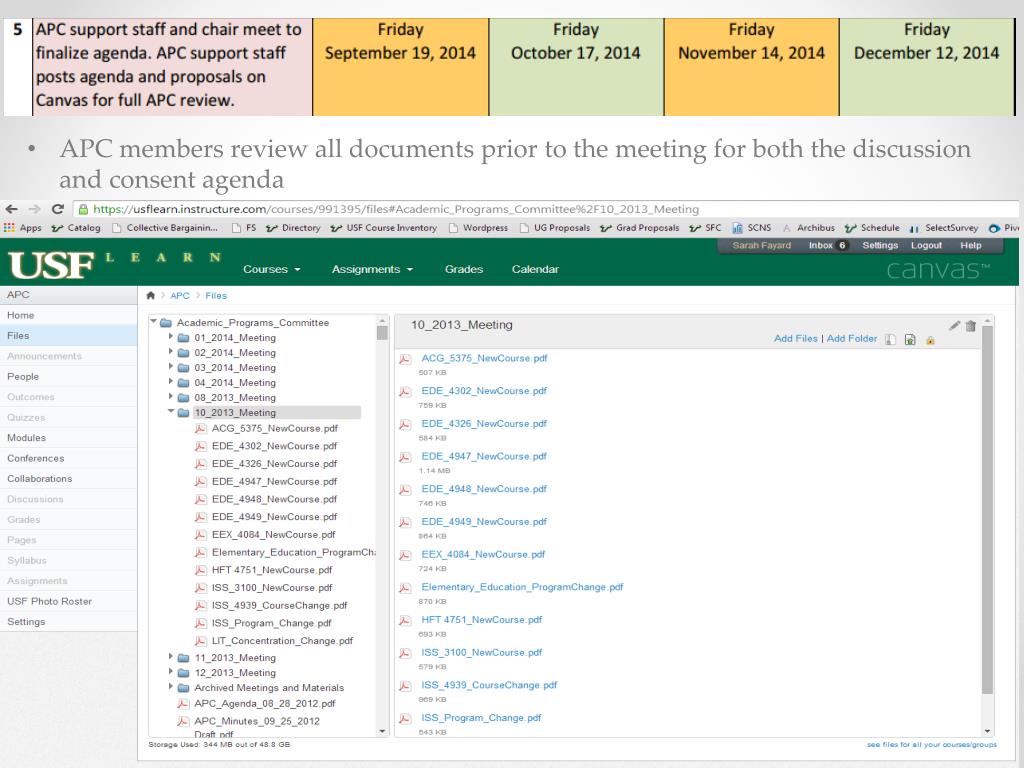Click the browser forward arrow

click(x=35, y=209)
